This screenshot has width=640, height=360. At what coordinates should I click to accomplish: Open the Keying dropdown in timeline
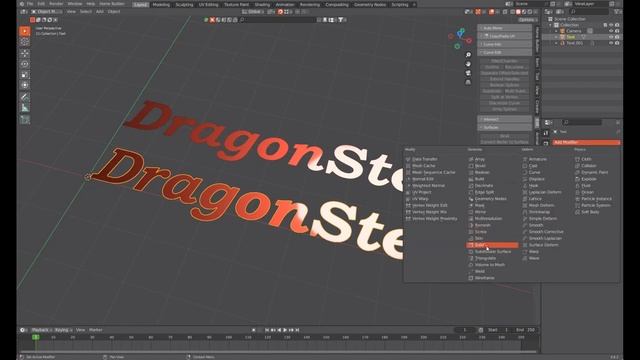pyautogui.click(x=63, y=330)
